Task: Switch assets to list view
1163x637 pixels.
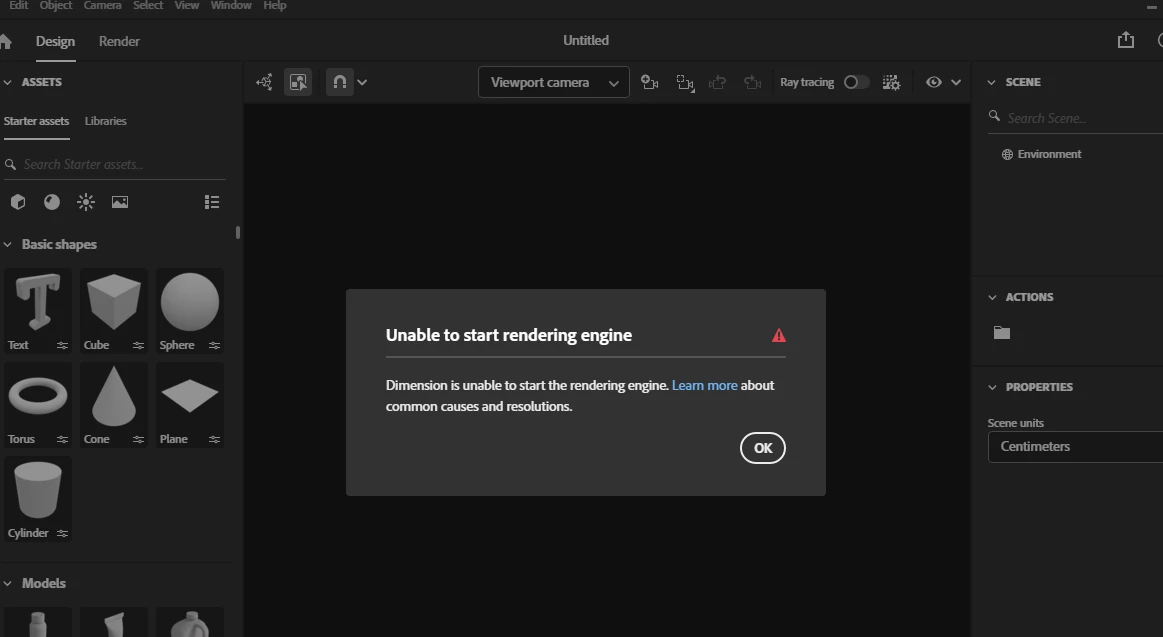Action: (212, 202)
